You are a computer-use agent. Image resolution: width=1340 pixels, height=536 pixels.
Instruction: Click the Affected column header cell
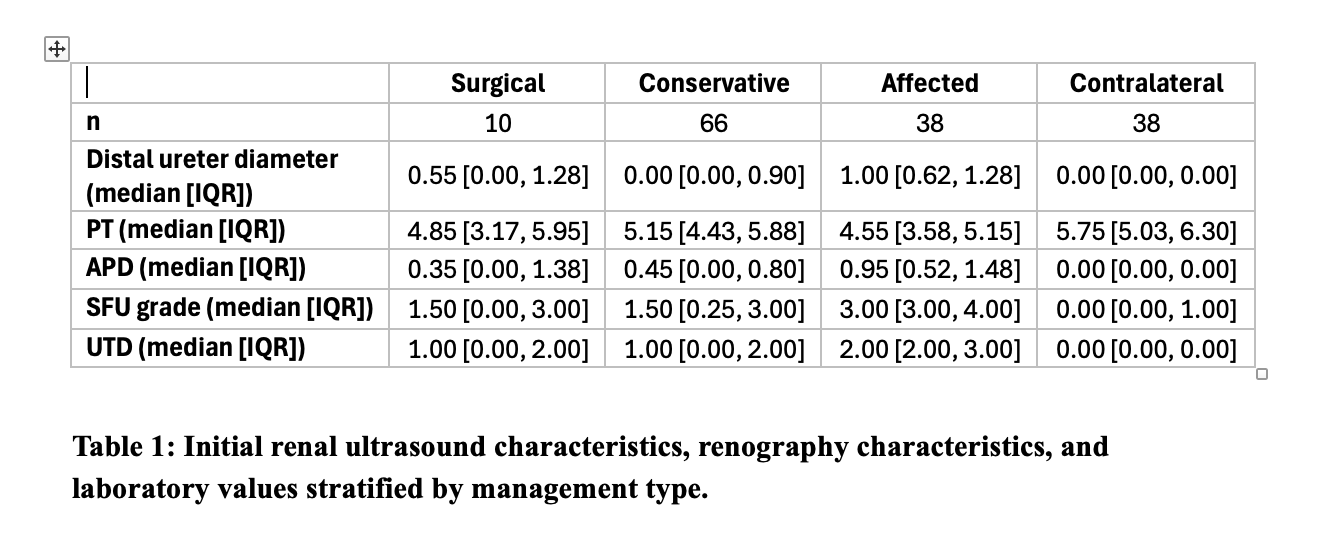929,83
